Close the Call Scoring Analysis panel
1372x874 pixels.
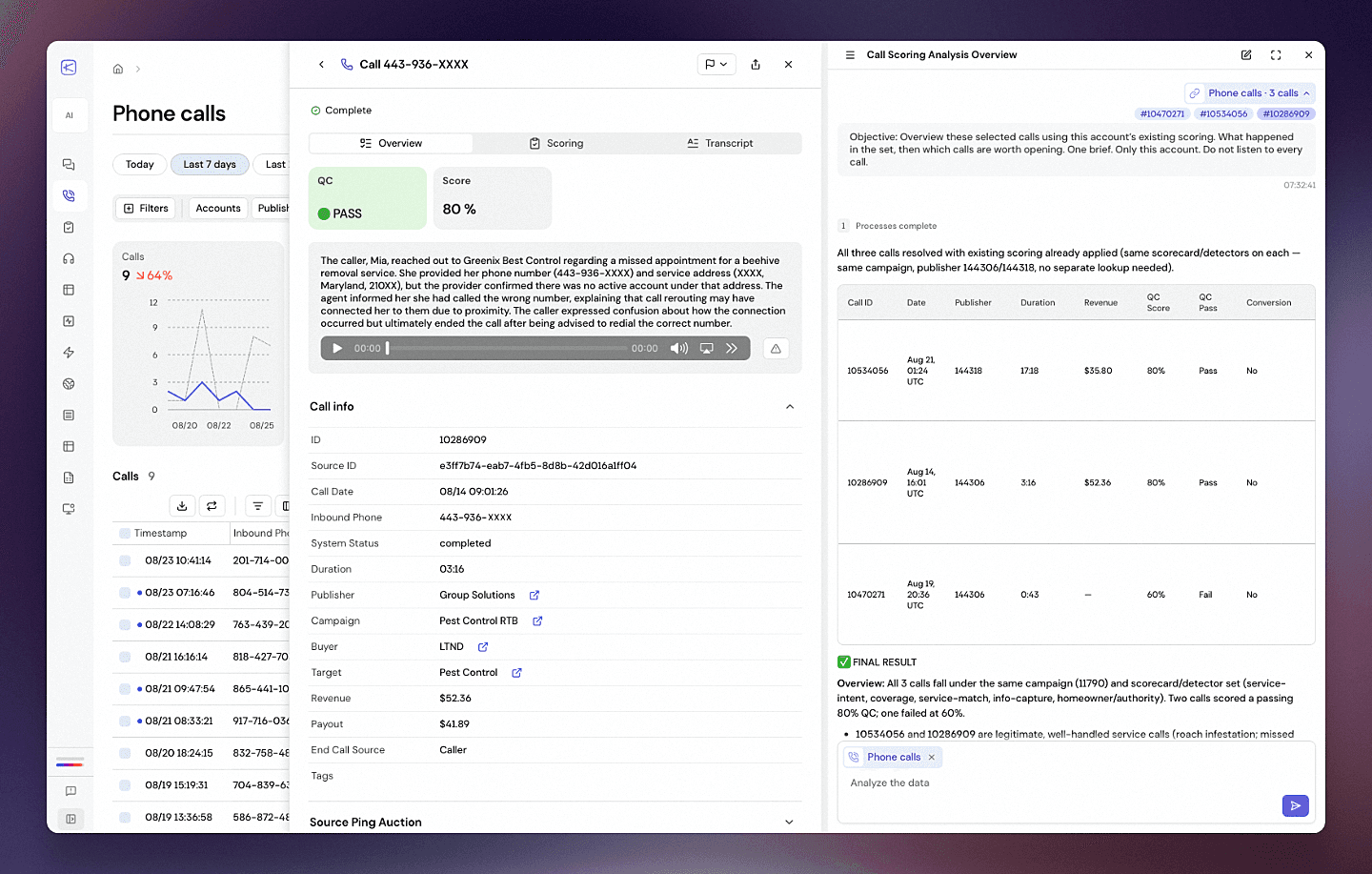pos(1308,55)
